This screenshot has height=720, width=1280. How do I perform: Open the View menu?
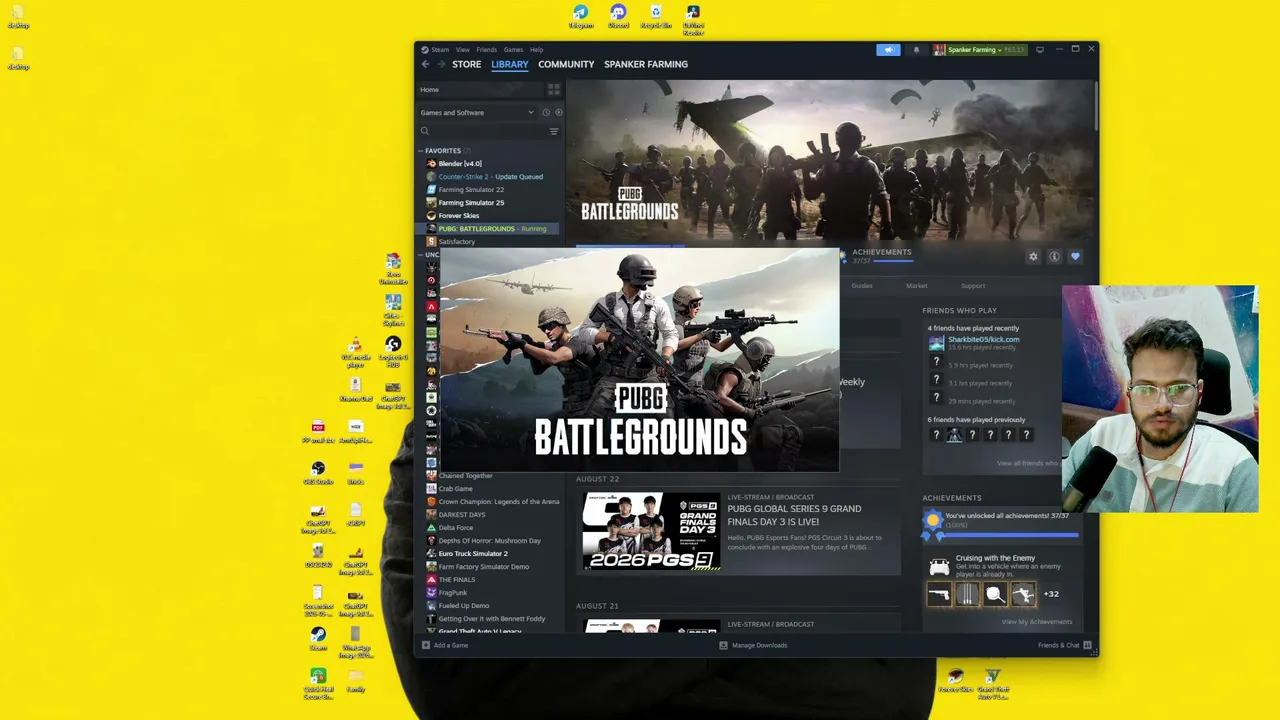pos(463,50)
